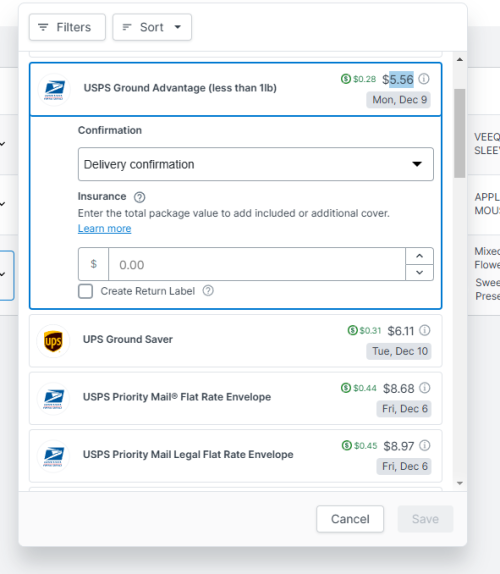Increase insurance value with up stepper arrow

pos(419,256)
